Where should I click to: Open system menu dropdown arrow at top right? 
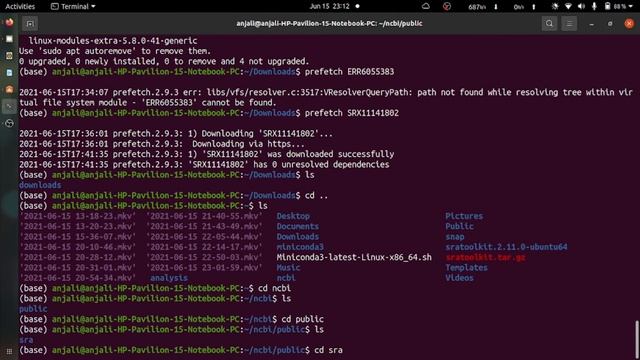click(631, 7)
